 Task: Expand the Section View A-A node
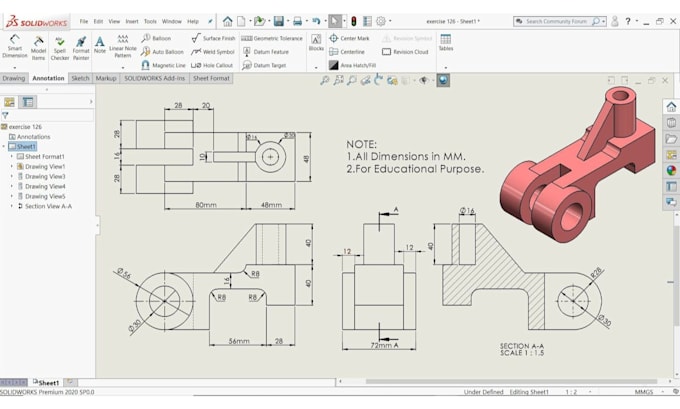[12, 206]
